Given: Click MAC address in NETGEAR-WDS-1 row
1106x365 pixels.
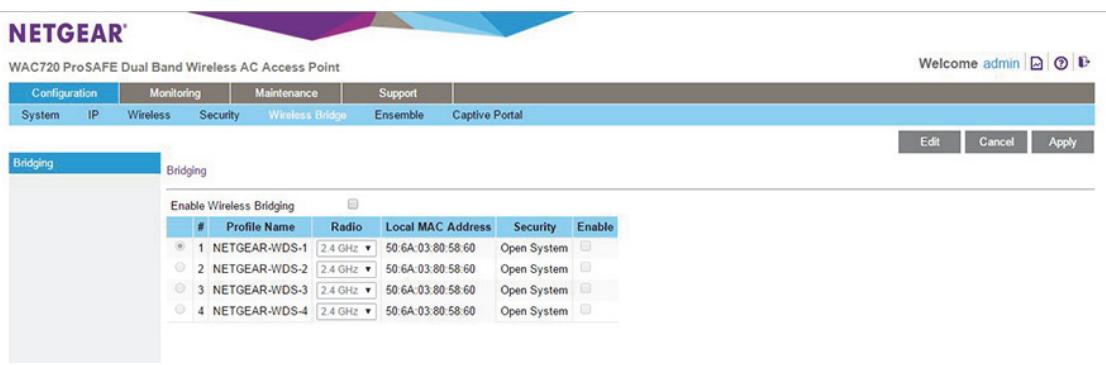Looking at the screenshot, I should (x=431, y=249).
